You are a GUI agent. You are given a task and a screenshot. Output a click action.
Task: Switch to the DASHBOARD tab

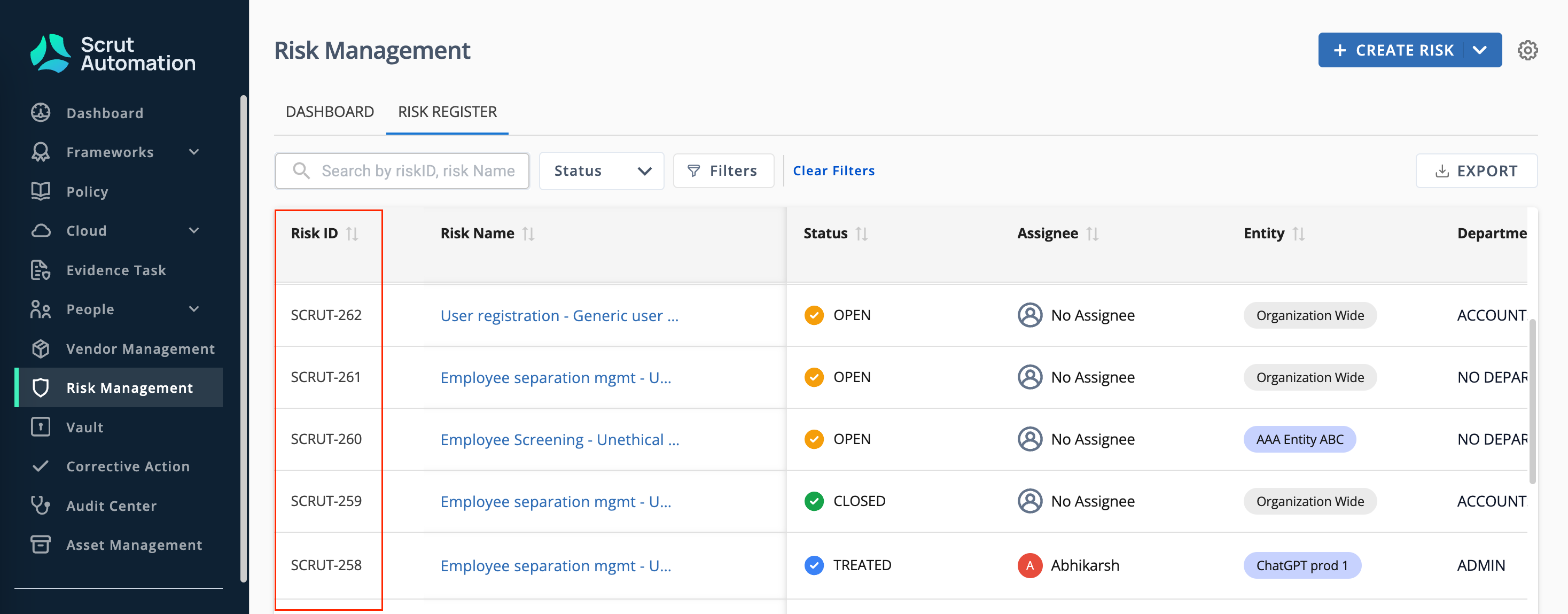click(329, 112)
